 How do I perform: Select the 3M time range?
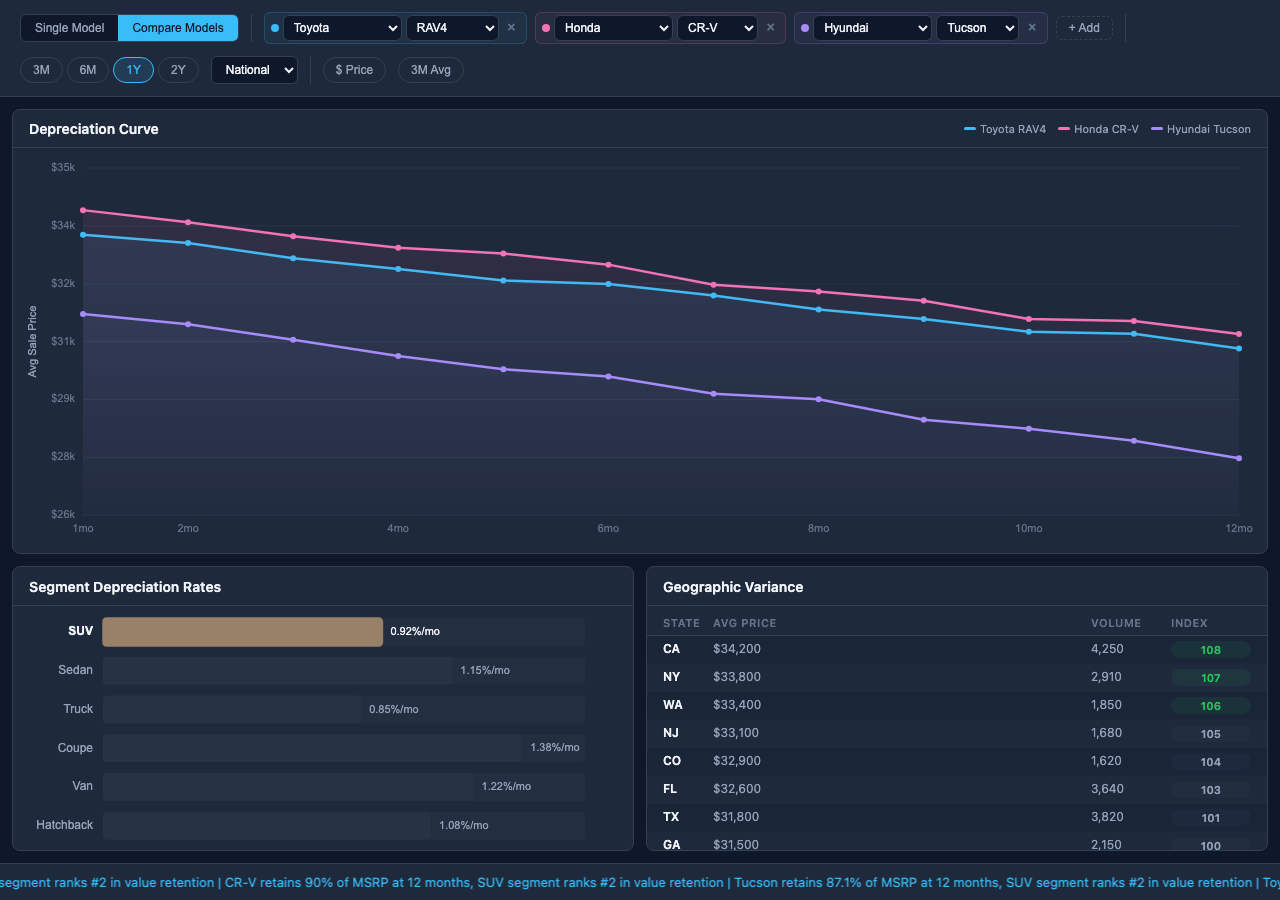(41, 70)
